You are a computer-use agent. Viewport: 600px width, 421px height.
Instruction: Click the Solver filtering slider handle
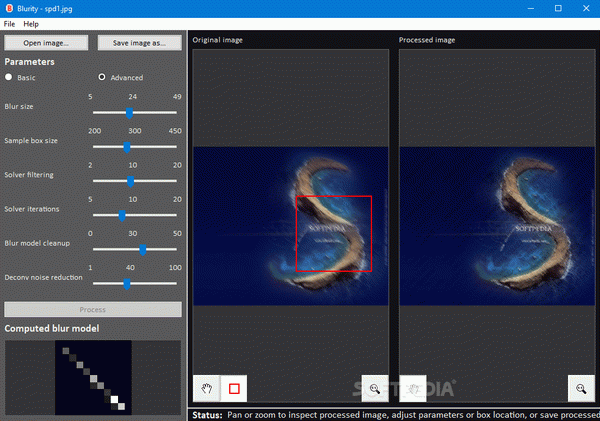[130, 181]
